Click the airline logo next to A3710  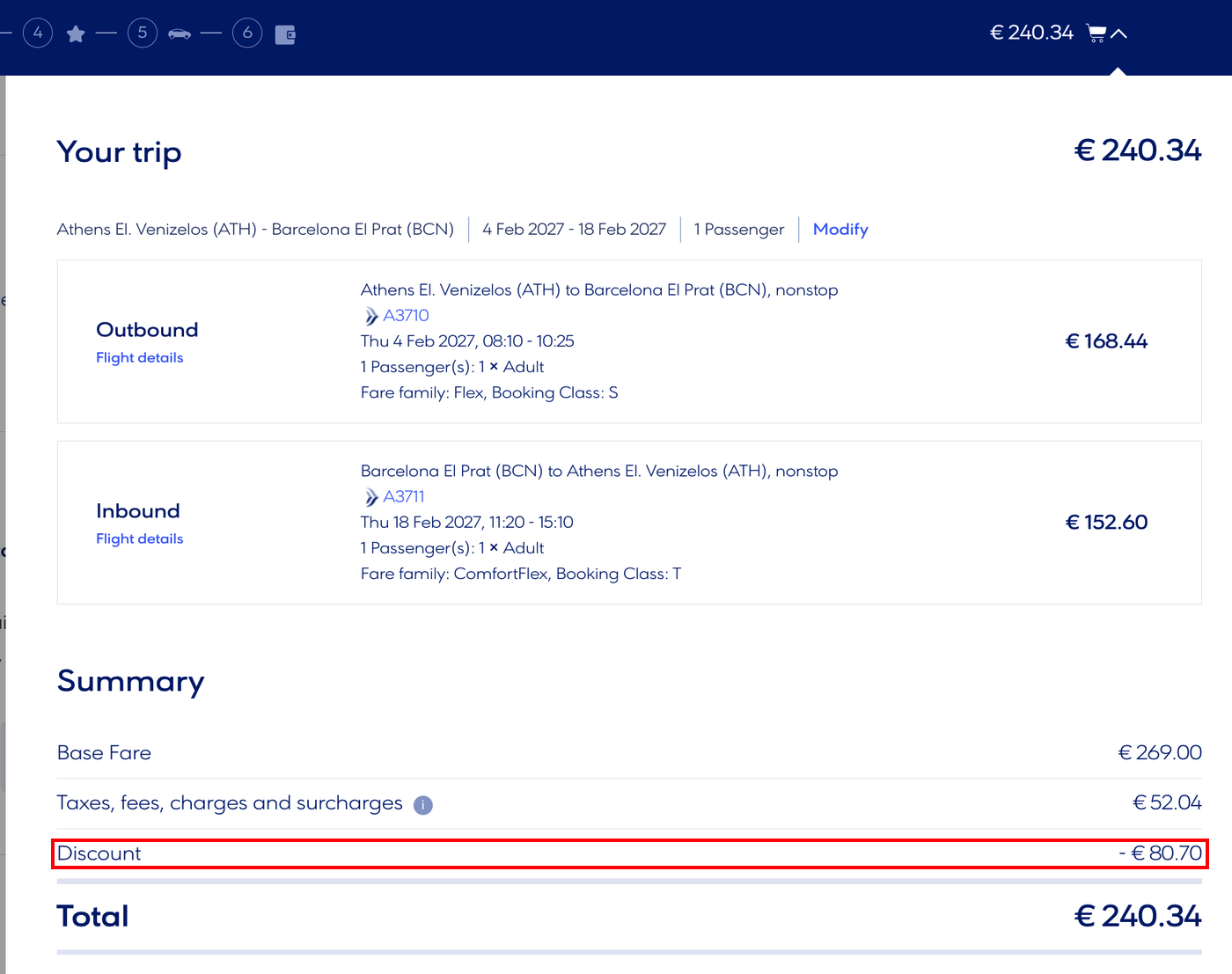click(x=371, y=316)
